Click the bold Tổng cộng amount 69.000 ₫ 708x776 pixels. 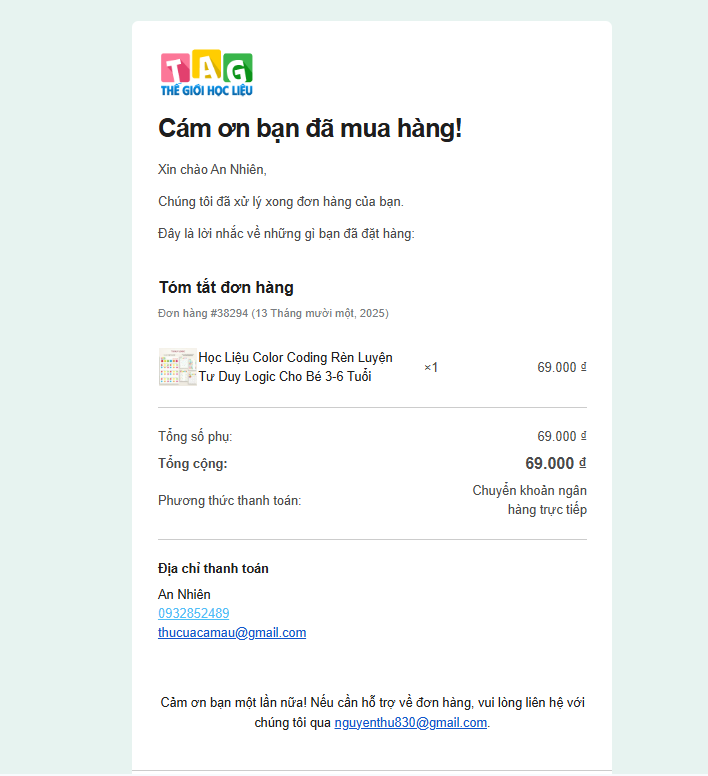click(x=555, y=463)
